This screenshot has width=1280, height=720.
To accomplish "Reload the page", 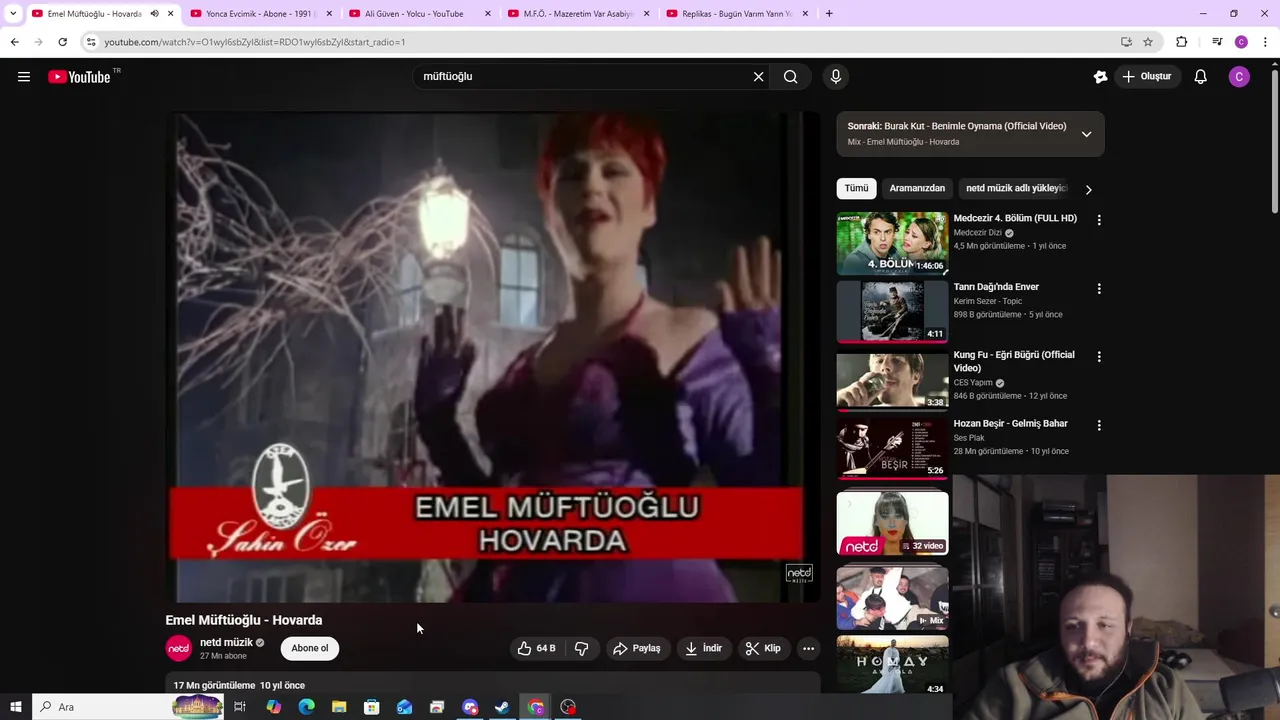I will pyautogui.click(x=62, y=42).
